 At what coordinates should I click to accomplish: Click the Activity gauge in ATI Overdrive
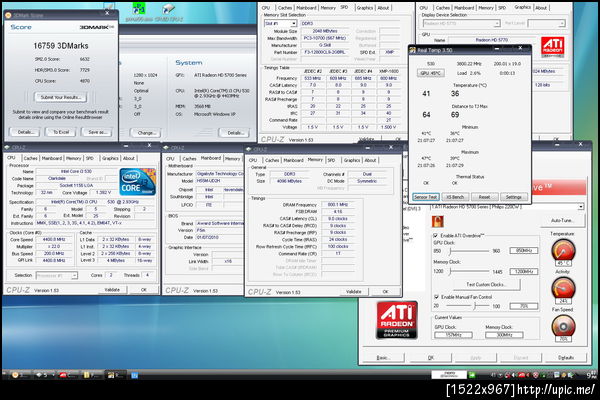point(563,288)
